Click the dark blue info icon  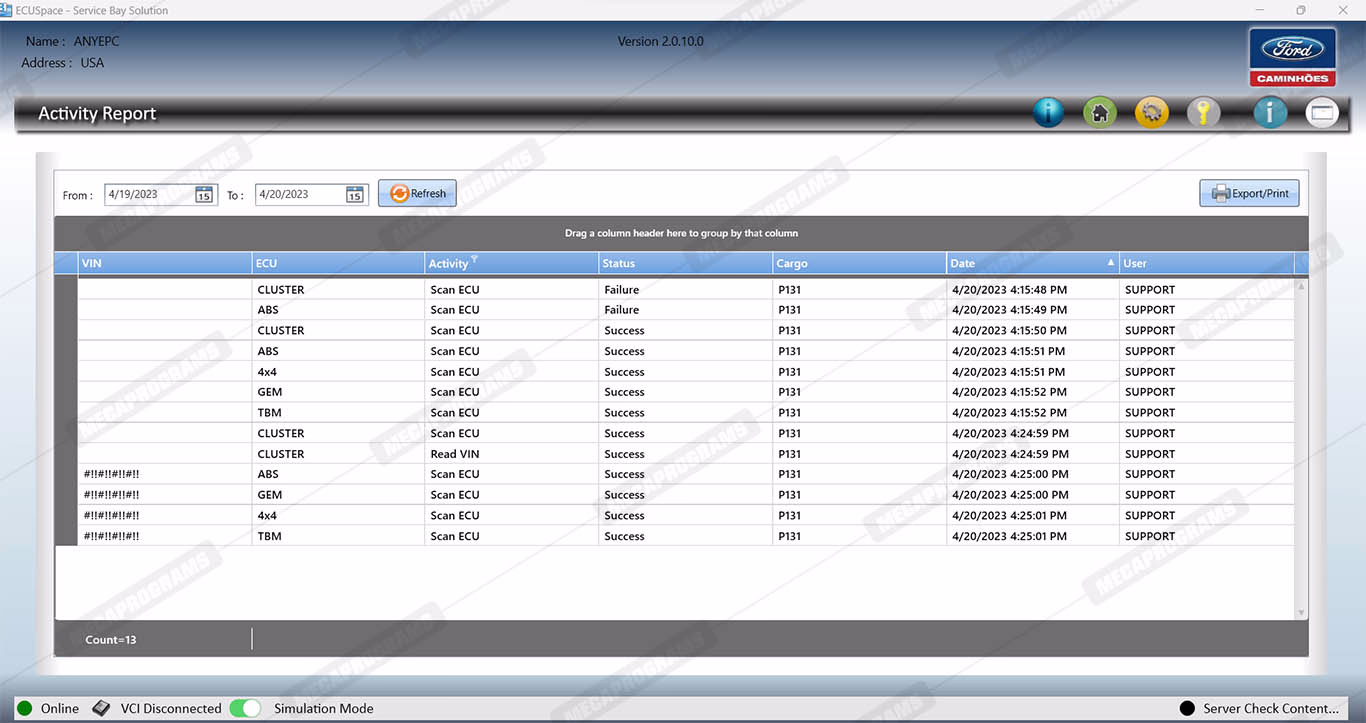(1047, 113)
